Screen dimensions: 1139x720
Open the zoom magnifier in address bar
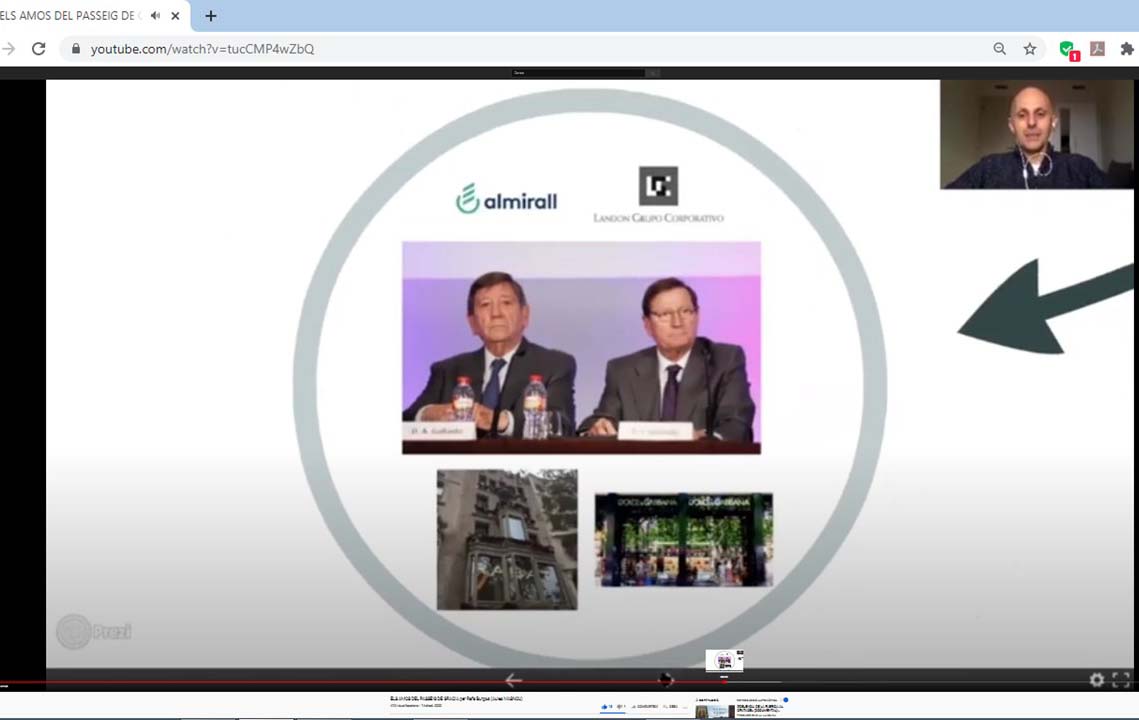pos(999,48)
